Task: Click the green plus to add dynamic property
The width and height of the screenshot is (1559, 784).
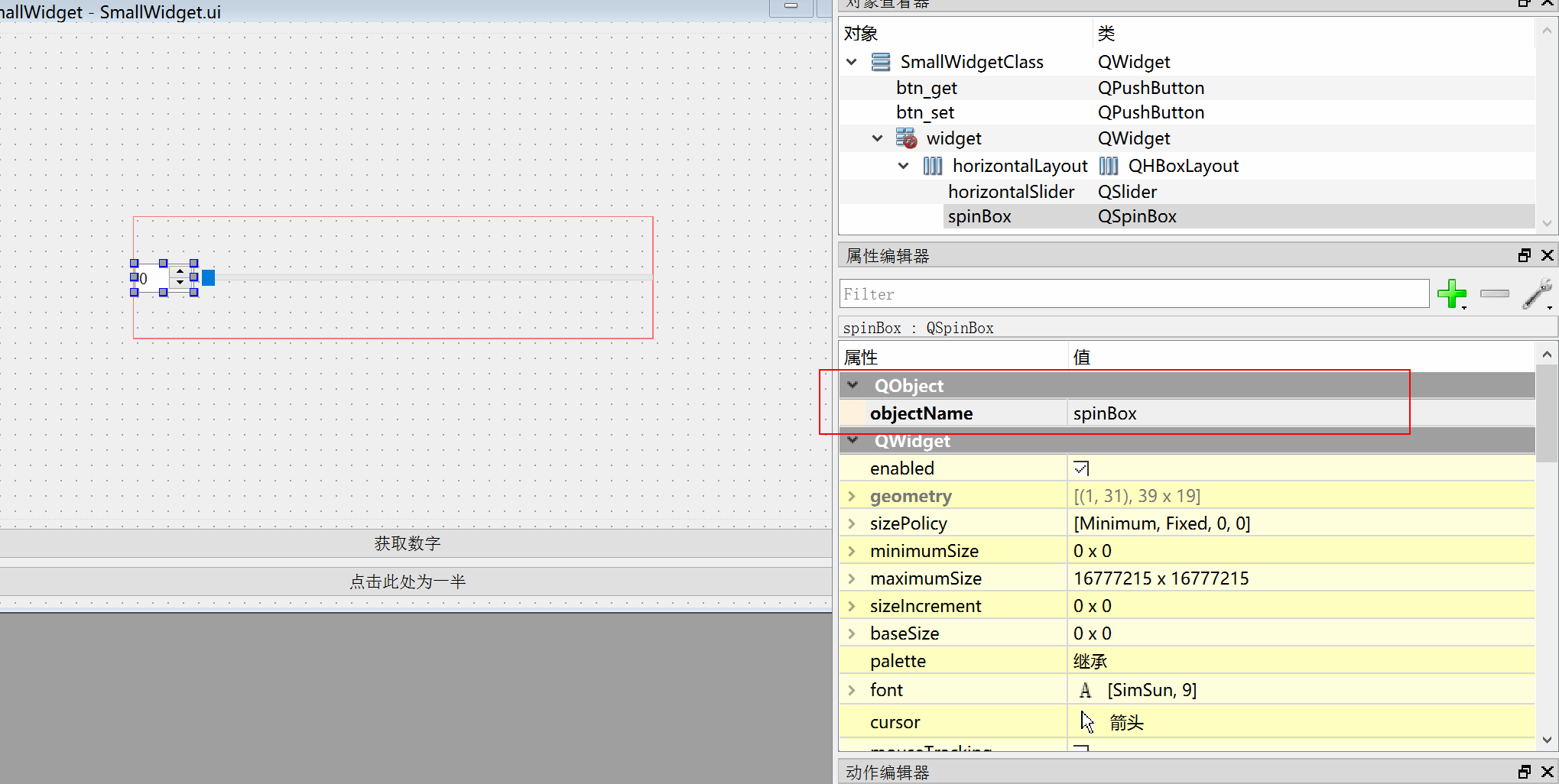Action: [x=1452, y=294]
